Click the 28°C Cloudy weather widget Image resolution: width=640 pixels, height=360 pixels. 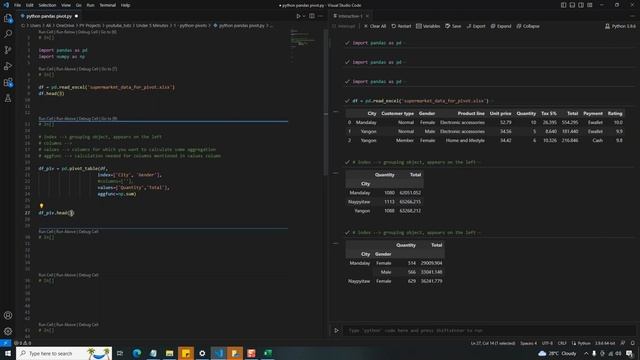(558, 353)
